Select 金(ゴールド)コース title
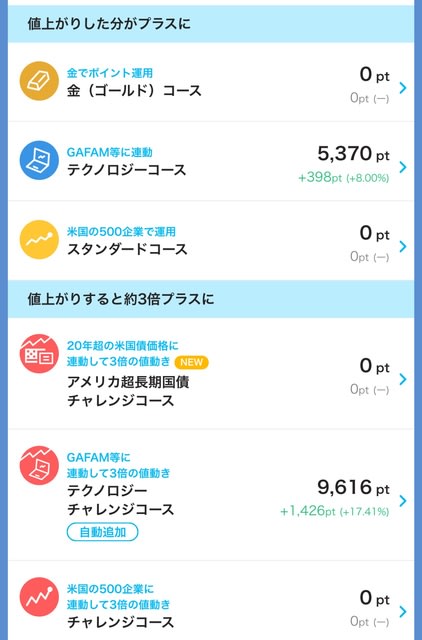422x640 pixels. click(x=134, y=91)
